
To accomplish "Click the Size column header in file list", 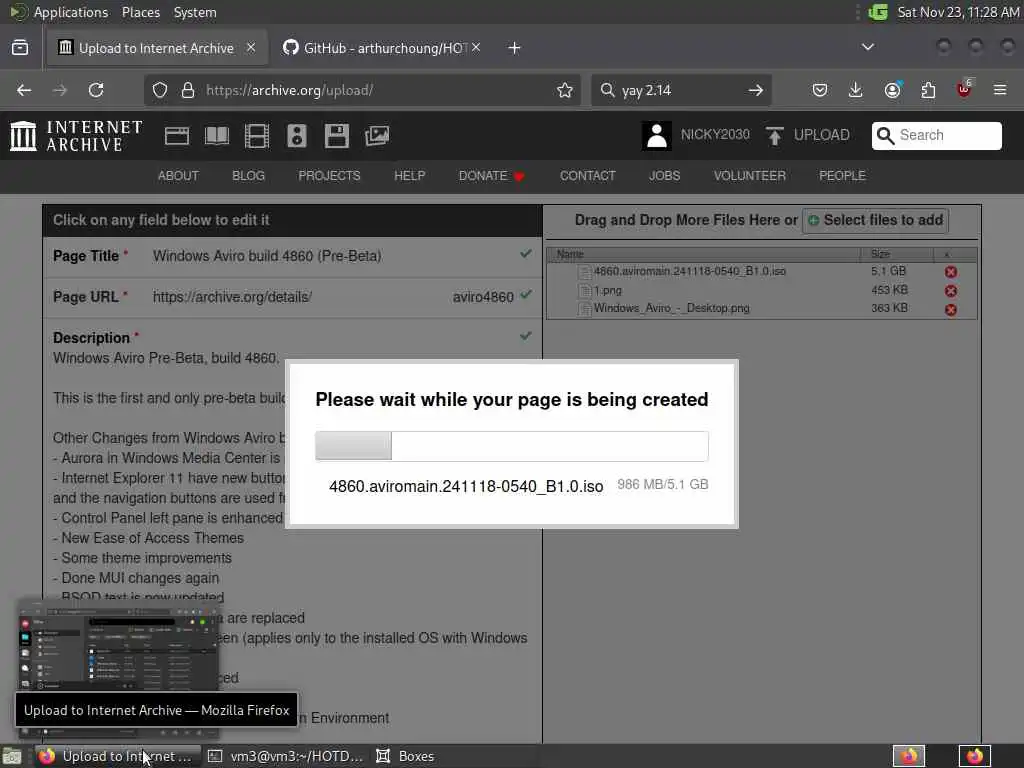I will (x=897, y=254).
